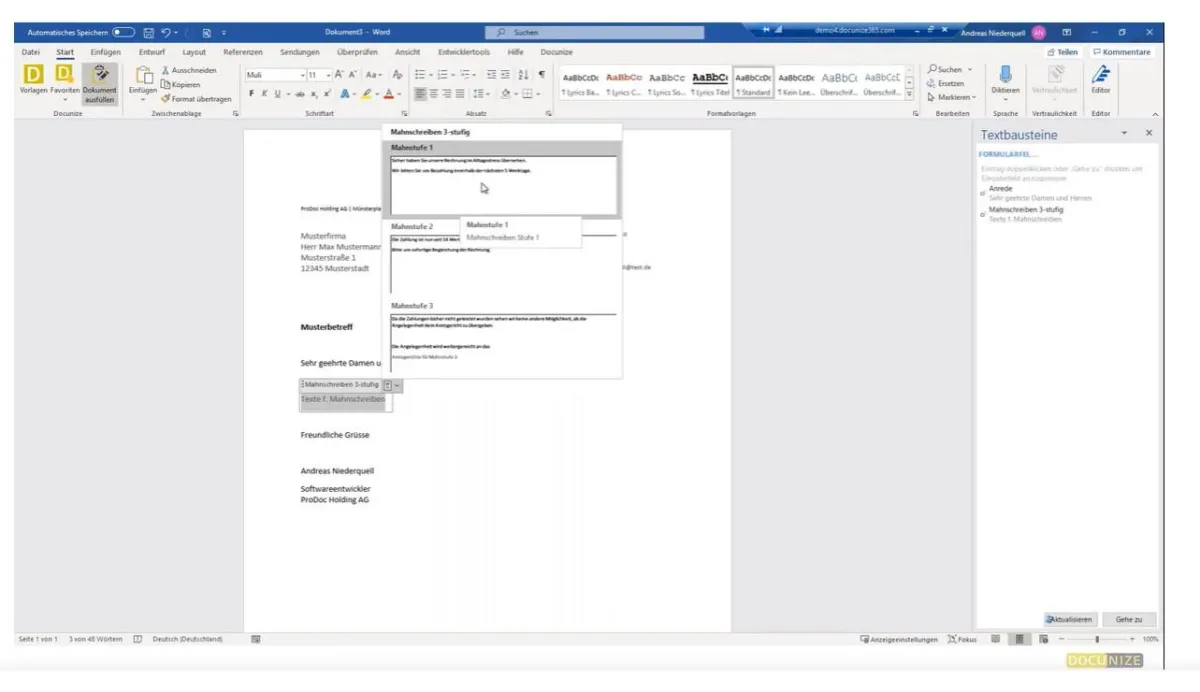
Task: Click the Diktieren microphone icon
Action: (1005, 75)
